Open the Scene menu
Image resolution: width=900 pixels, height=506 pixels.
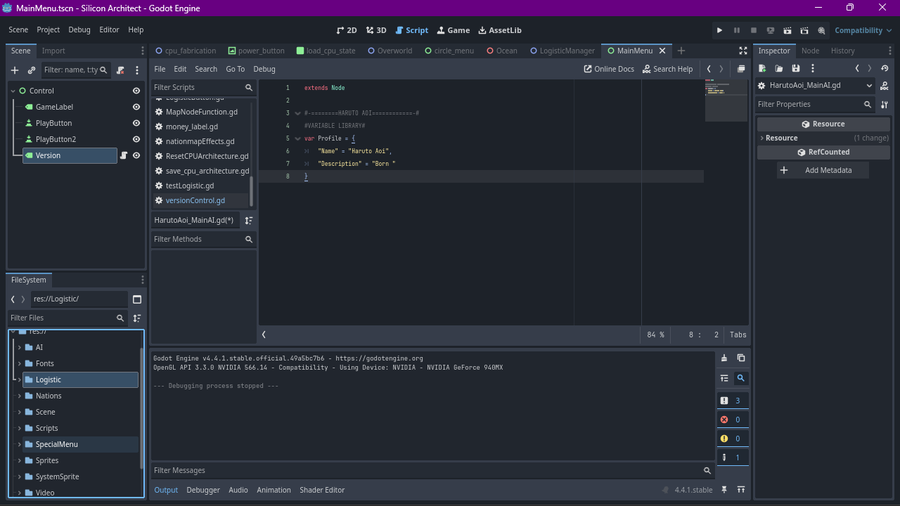(x=18, y=30)
